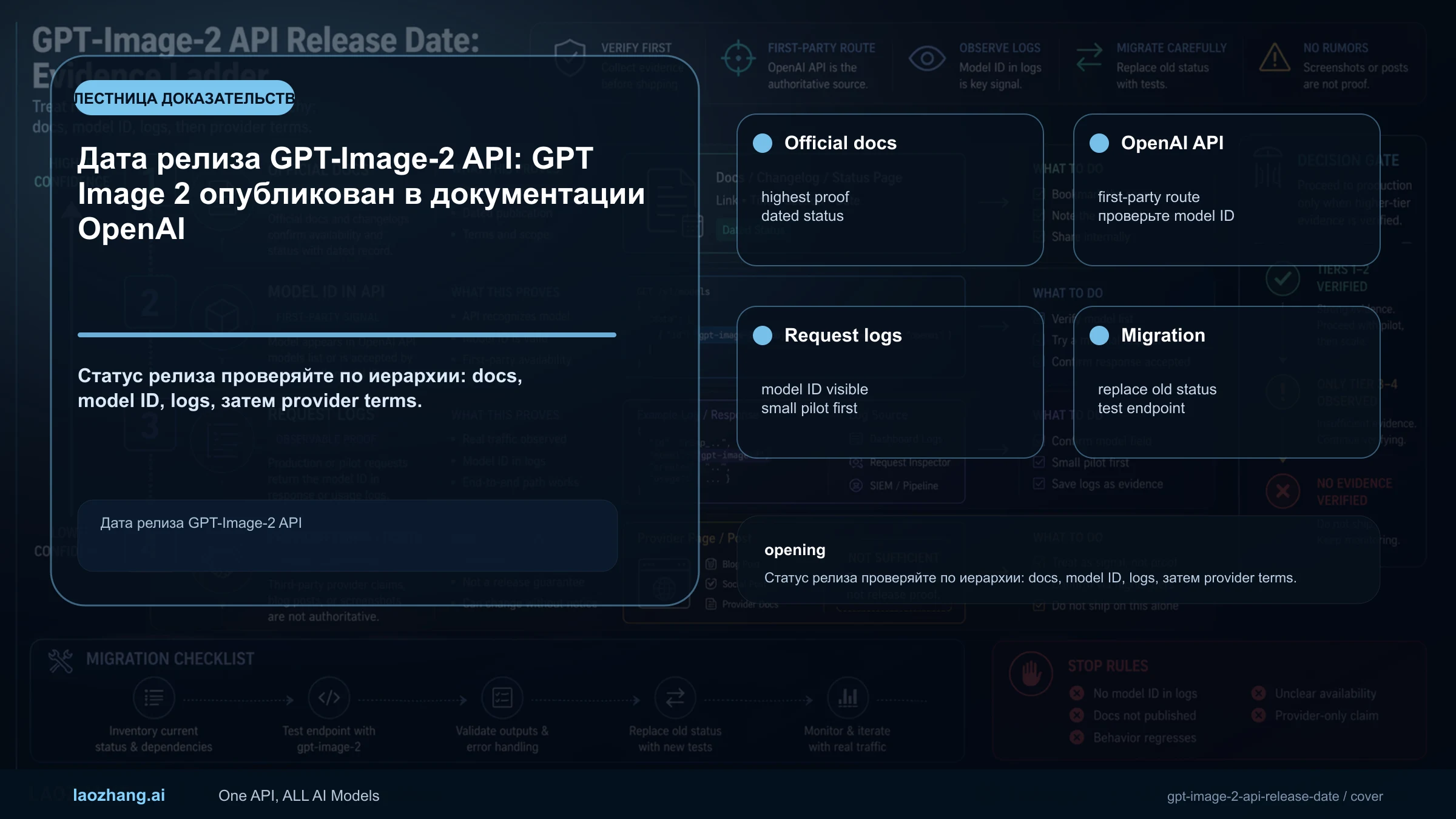The image size is (1456, 819).
Task: Click the ЛЕСТНИЦА ДОКАЗАТЕЛЬСТВ badge
Action: coord(184,98)
